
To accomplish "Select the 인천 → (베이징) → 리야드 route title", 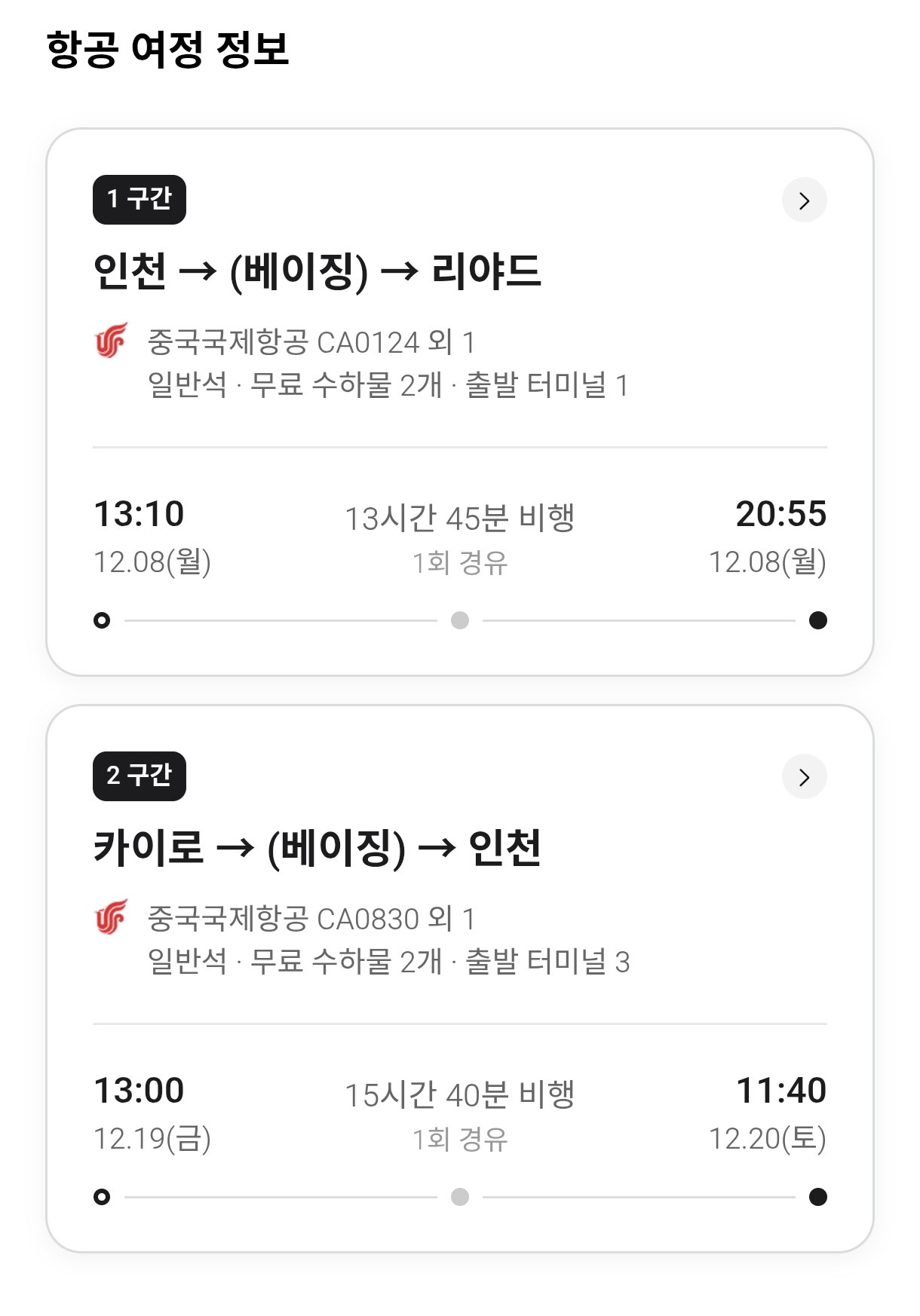I will point(317,271).
